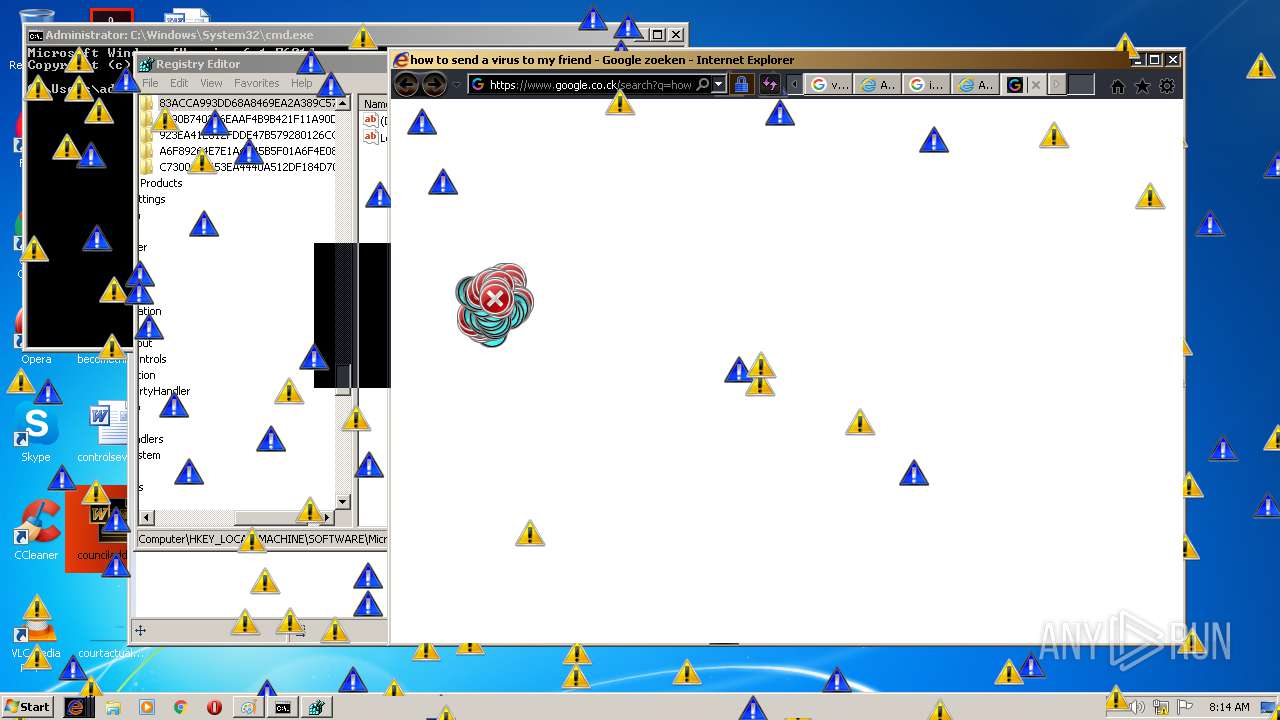Open Favorites star in Internet Explorer
The image size is (1280, 720).
pos(1142,86)
